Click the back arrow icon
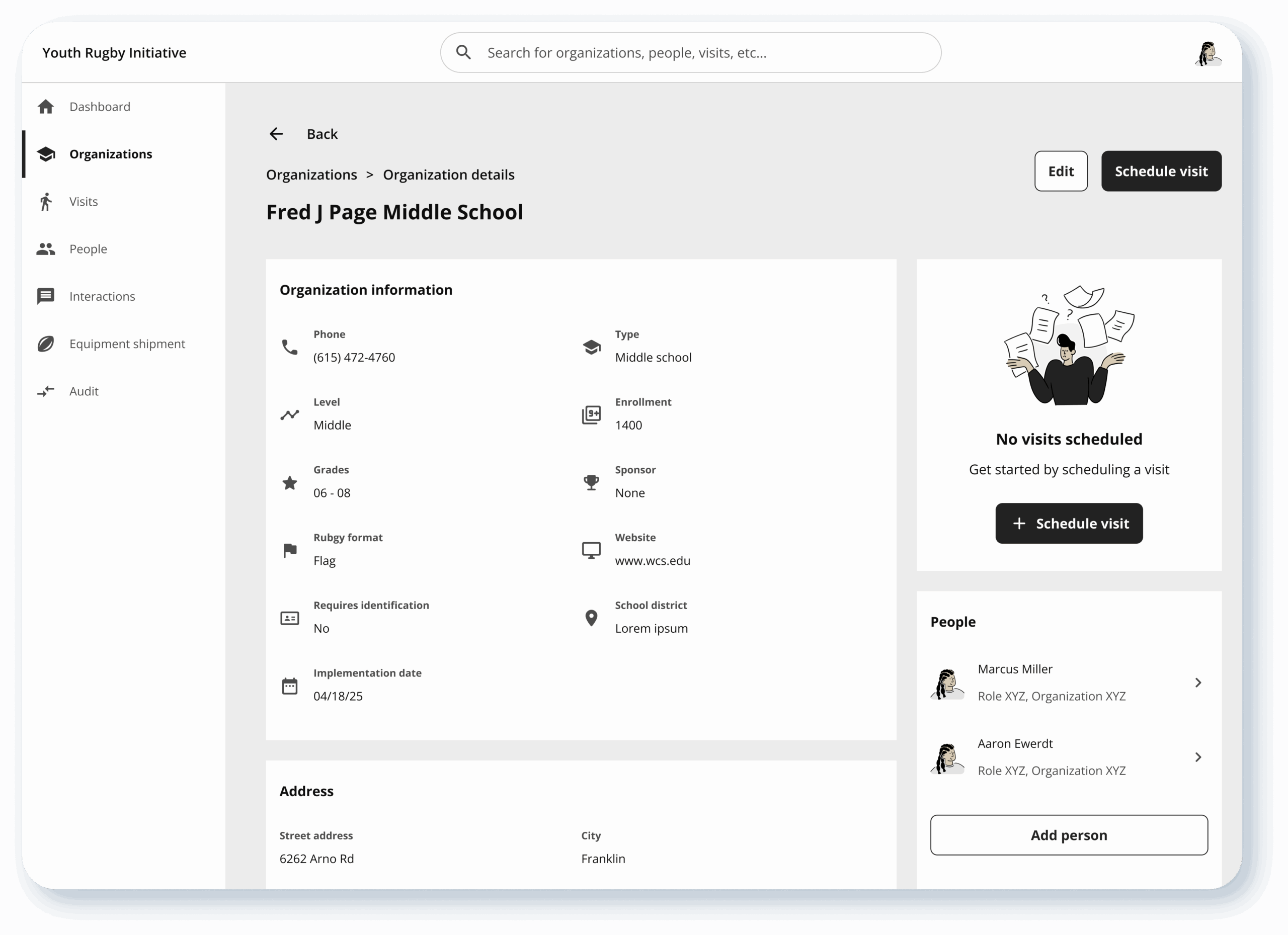This screenshot has width=1288, height=935. 276,134
